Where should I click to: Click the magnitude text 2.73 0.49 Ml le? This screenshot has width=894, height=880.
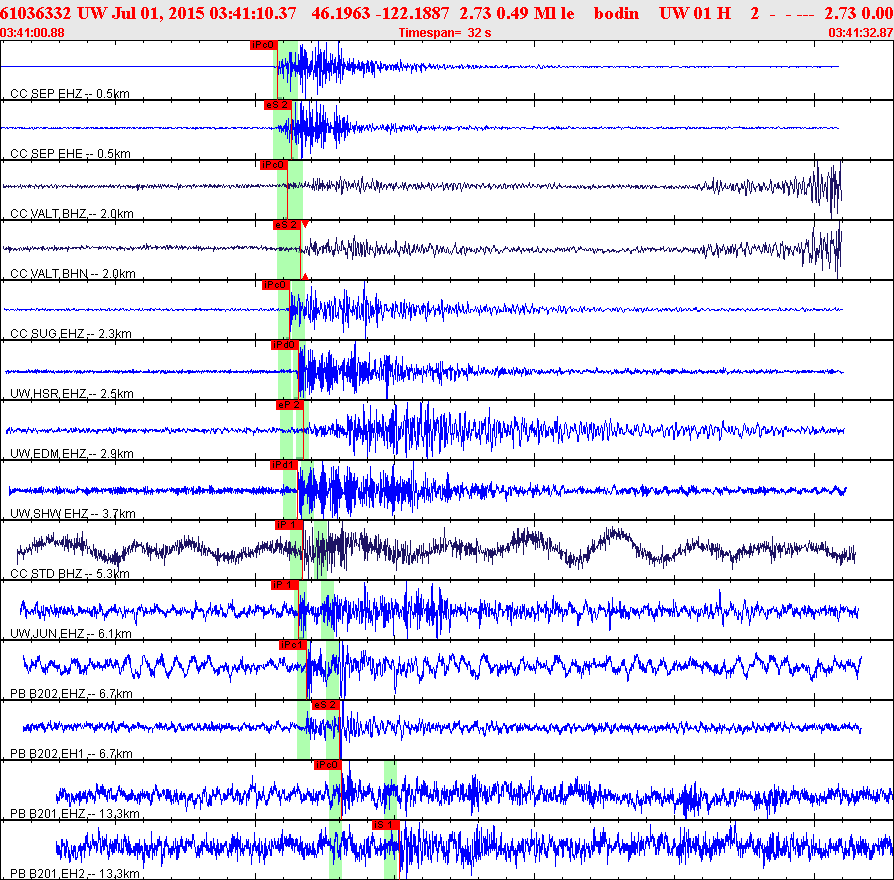pos(517,13)
